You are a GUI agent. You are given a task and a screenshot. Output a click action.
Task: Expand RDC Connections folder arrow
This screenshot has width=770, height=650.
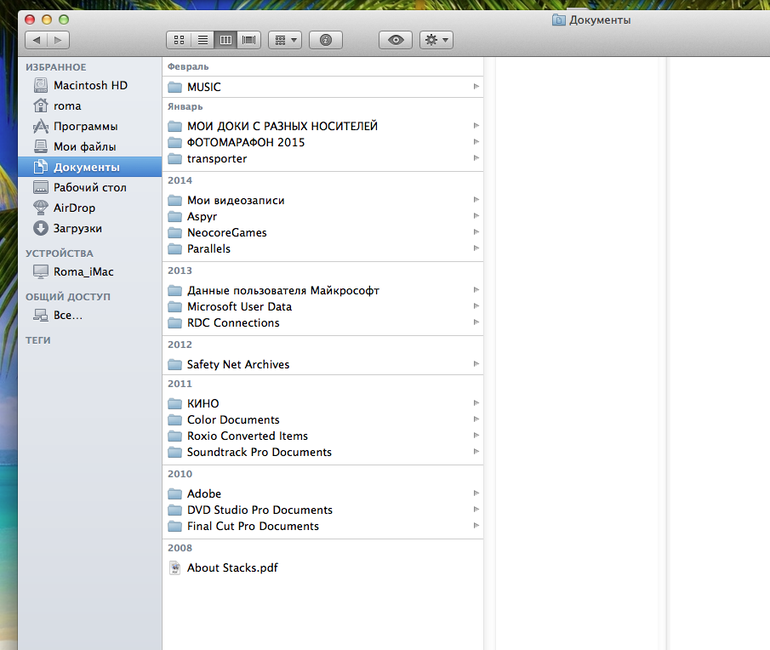[476, 323]
